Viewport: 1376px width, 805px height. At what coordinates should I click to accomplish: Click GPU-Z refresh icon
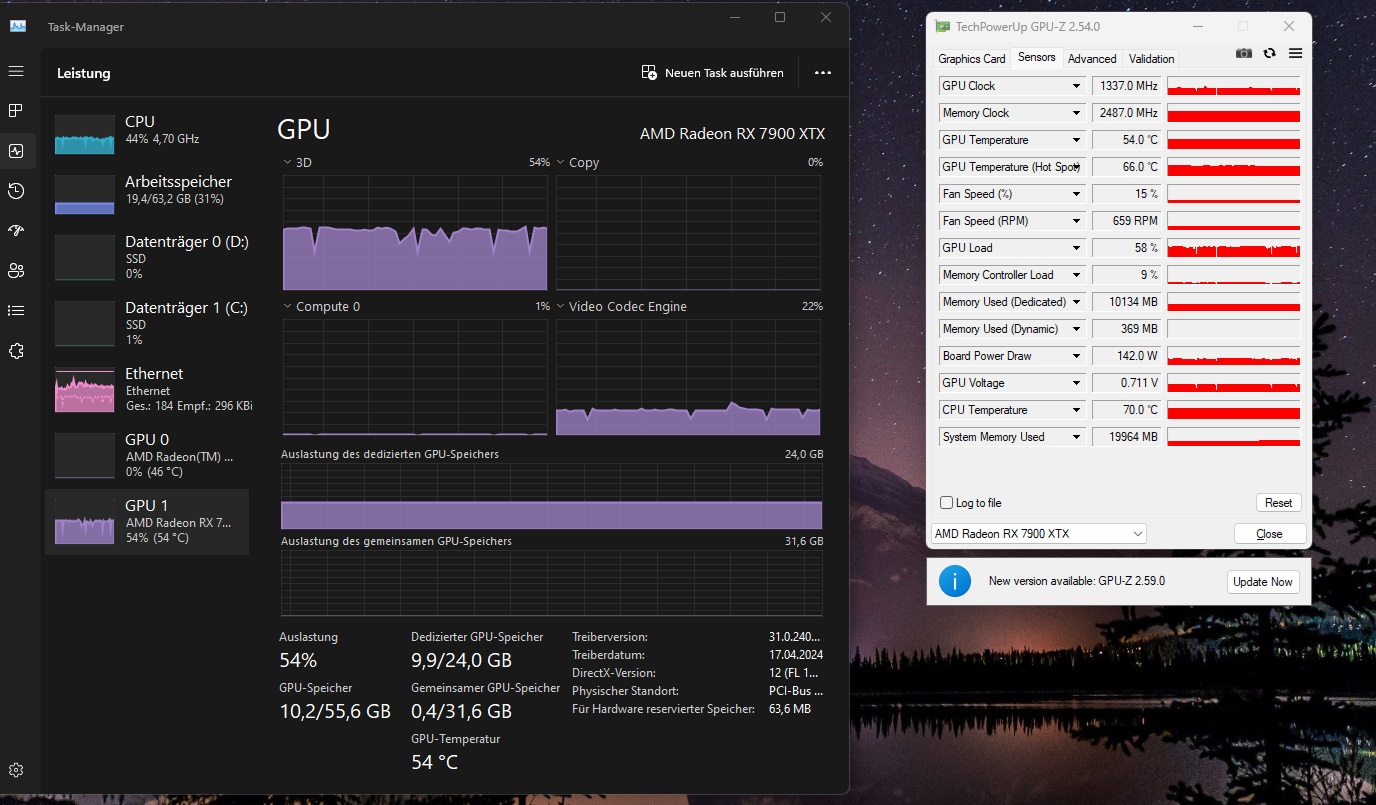point(1270,53)
